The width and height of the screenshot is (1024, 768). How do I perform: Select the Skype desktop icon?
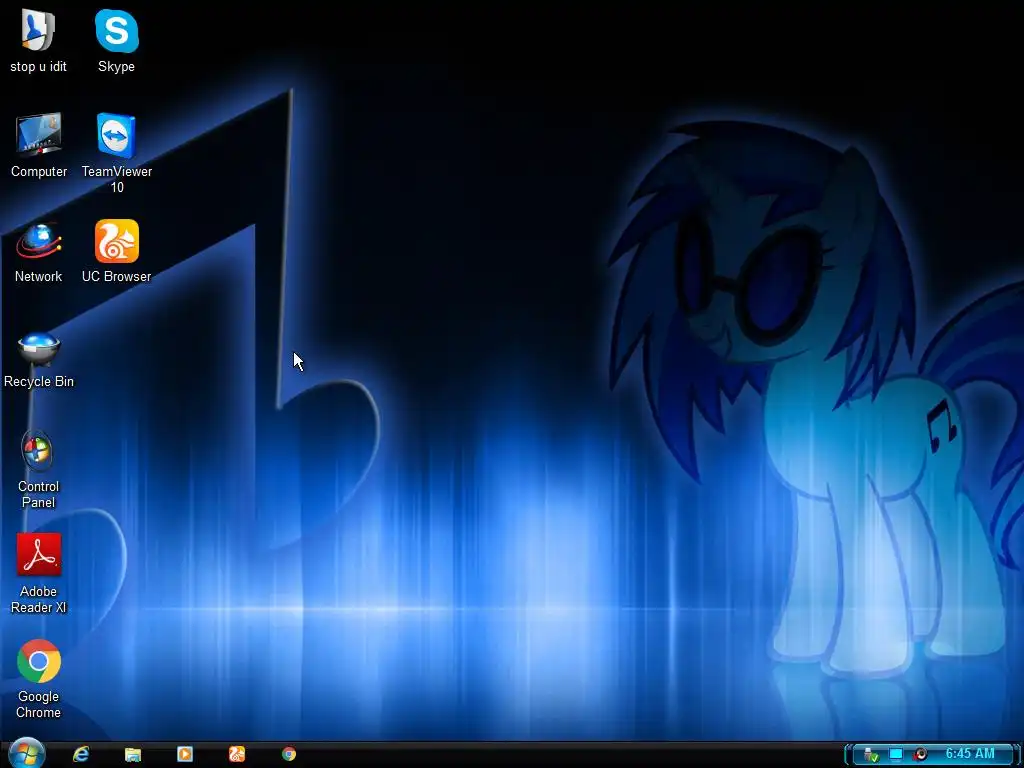116,40
